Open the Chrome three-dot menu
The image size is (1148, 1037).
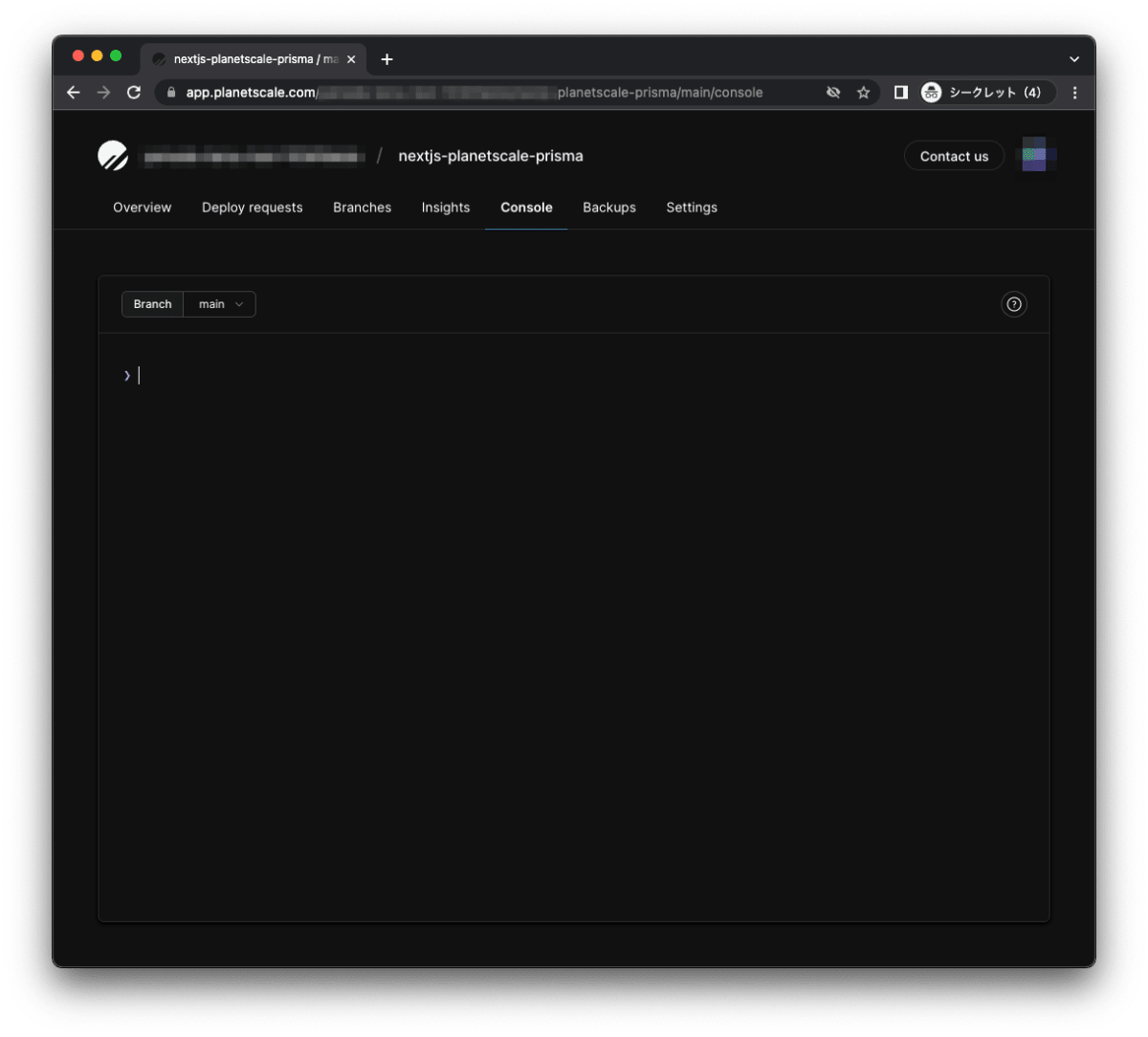tap(1074, 93)
